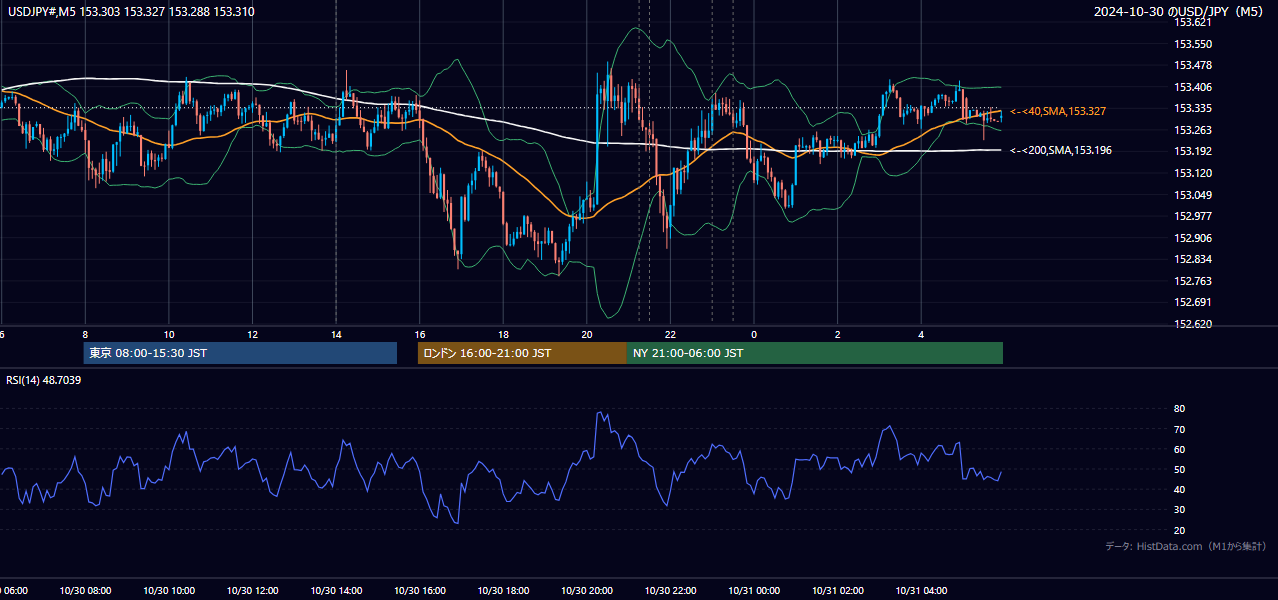Image resolution: width=1278 pixels, height=600 pixels.
Task: Click price axis value 152.763
Action: [x=1191, y=281]
